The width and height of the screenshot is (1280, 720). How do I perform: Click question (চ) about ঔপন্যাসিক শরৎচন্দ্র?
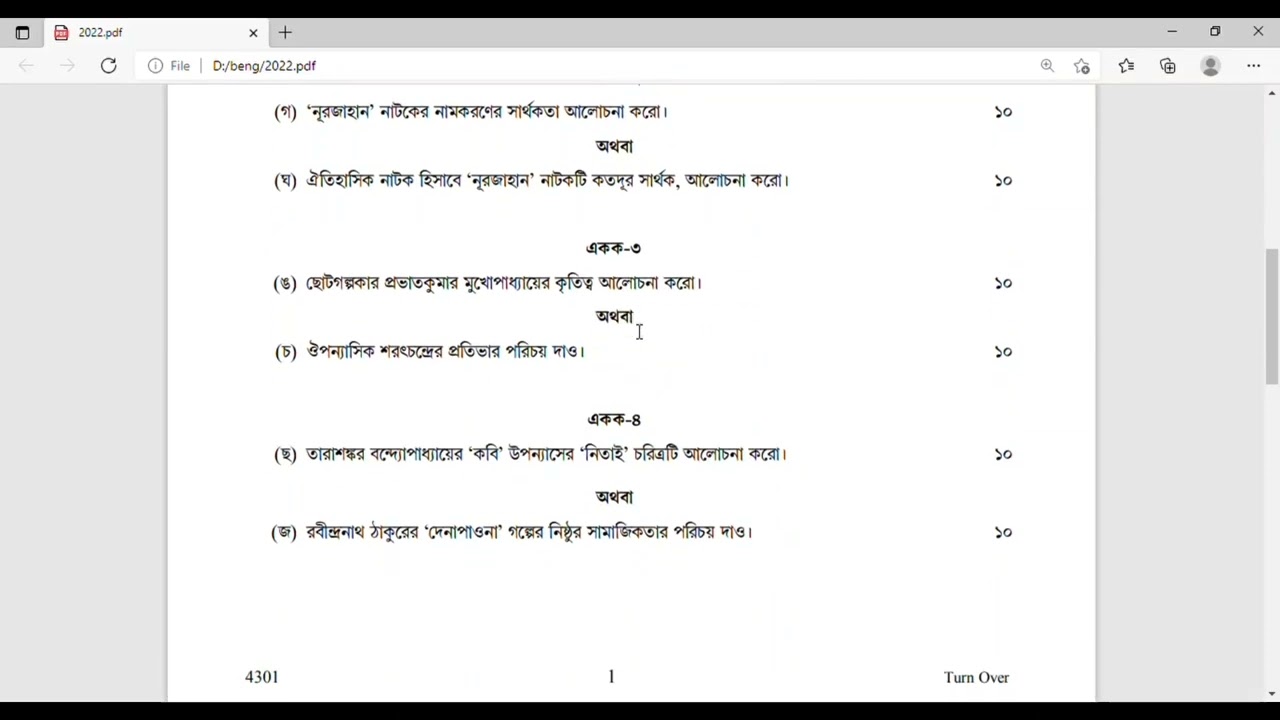pos(429,351)
